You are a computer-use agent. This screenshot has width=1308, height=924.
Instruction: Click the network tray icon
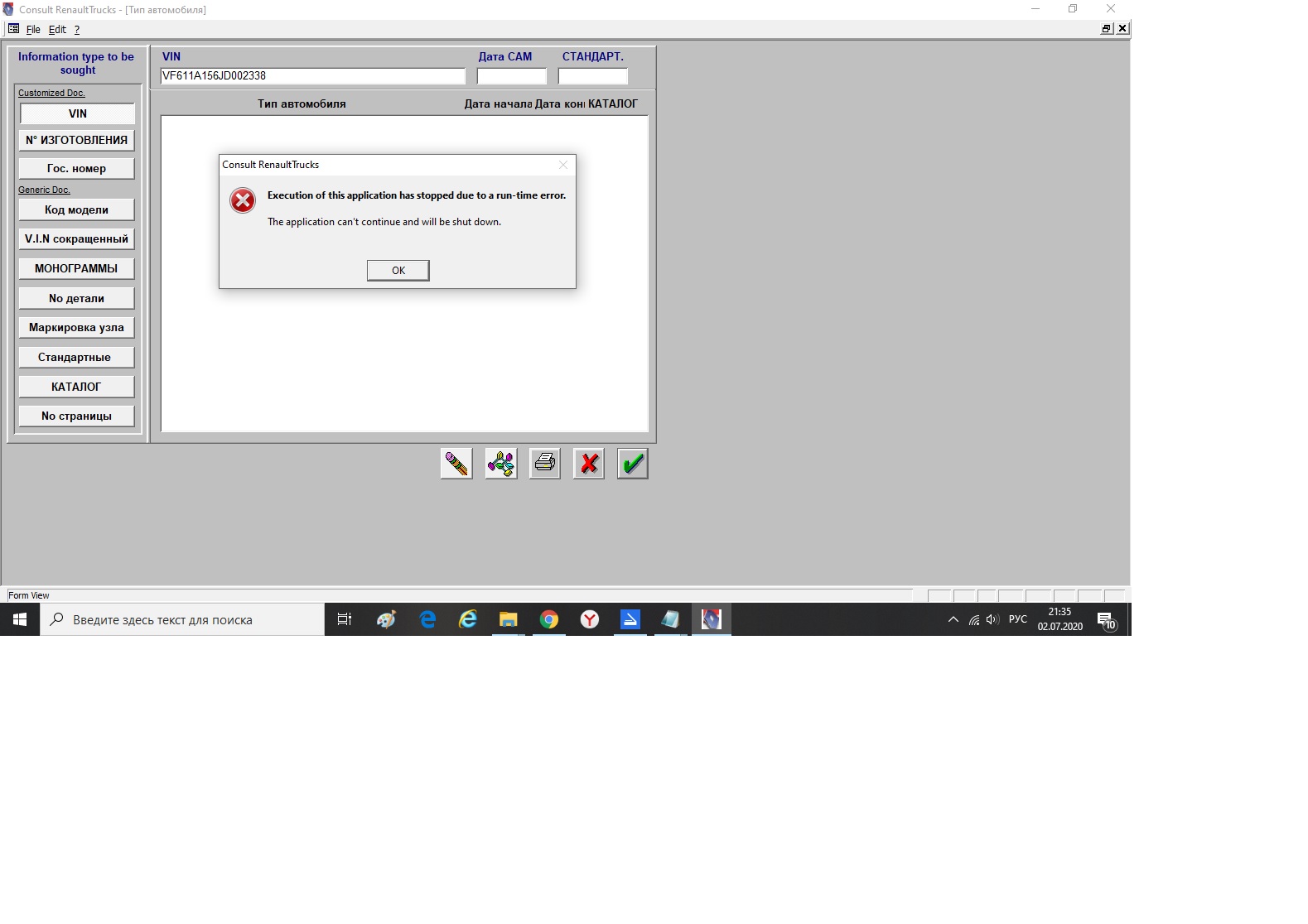974,619
